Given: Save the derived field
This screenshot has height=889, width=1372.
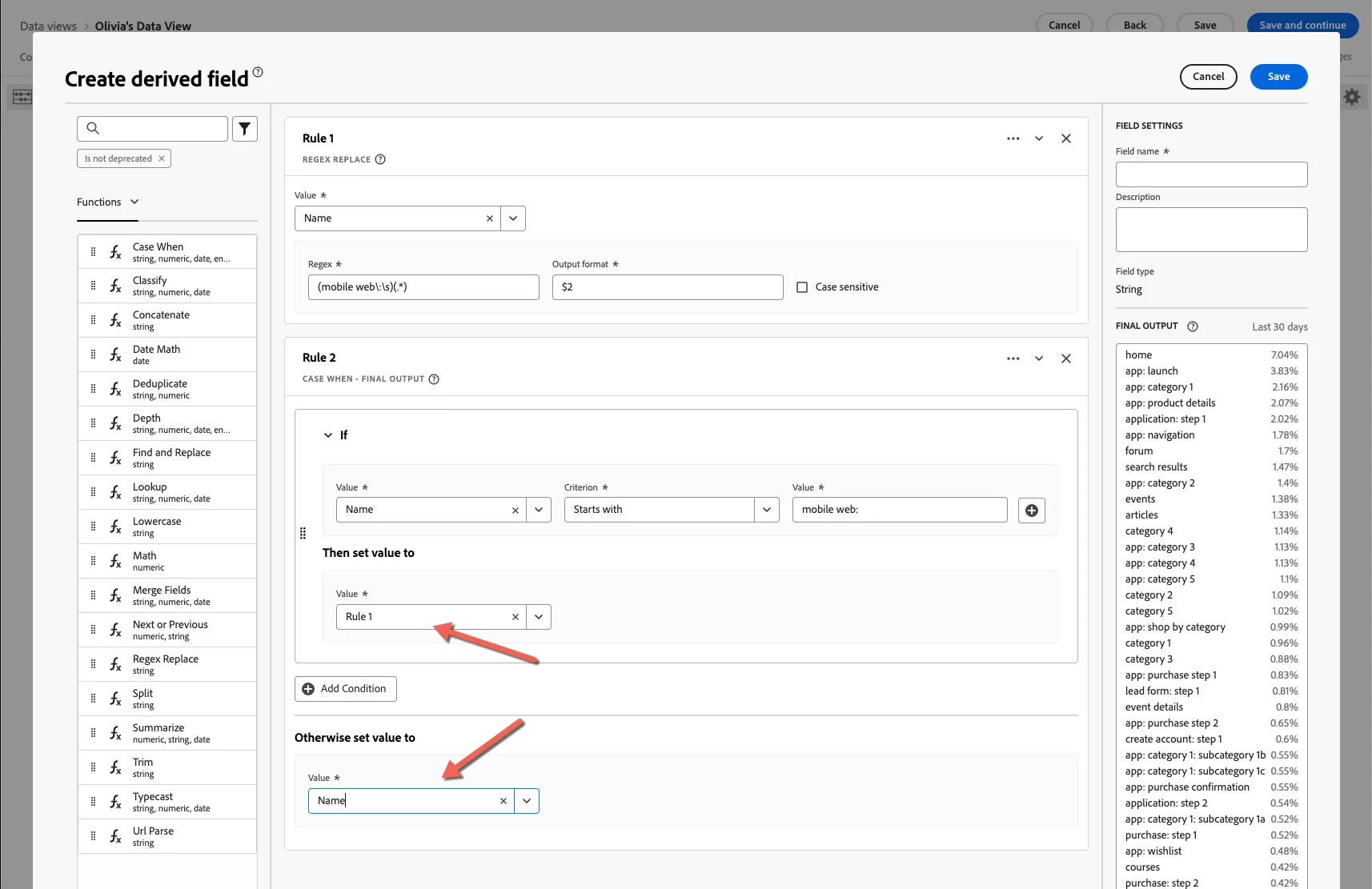Looking at the screenshot, I should (1279, 77).
